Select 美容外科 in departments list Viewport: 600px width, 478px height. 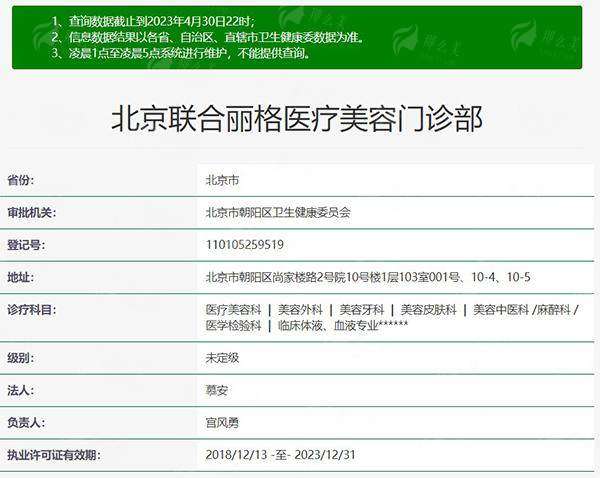[x=300, y=310]
